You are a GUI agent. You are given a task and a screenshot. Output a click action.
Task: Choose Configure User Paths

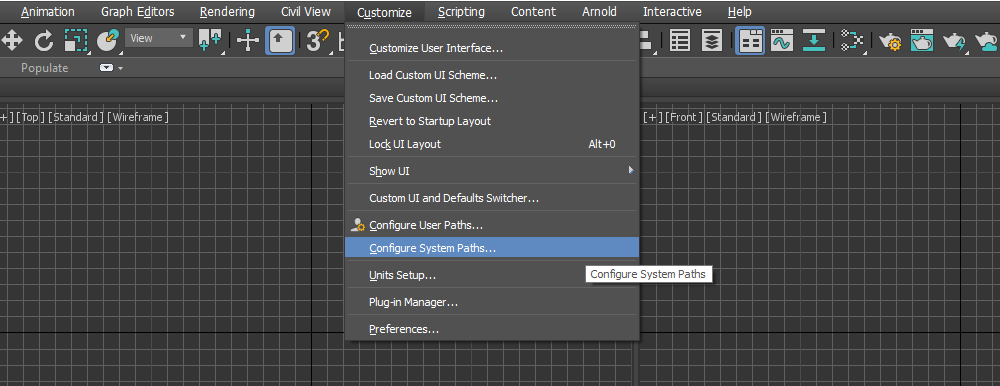coord(492,225)
